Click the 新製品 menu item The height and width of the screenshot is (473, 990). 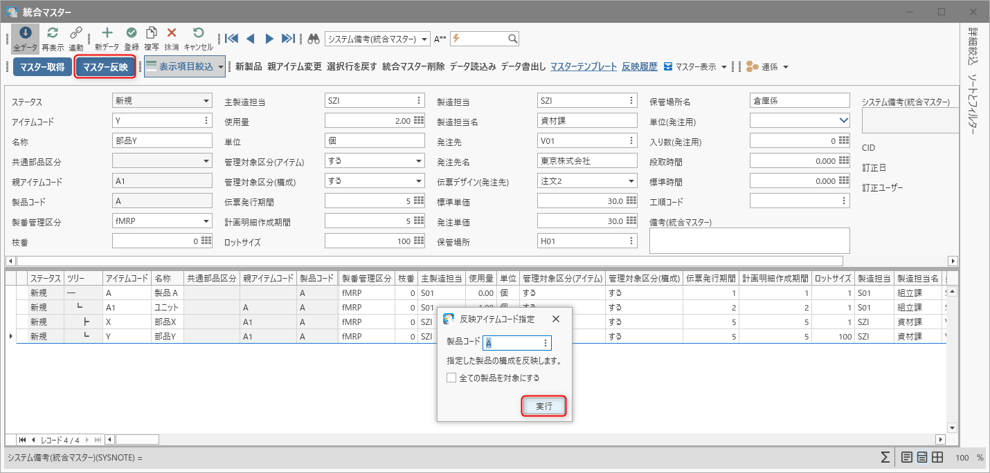coord(247,67)
